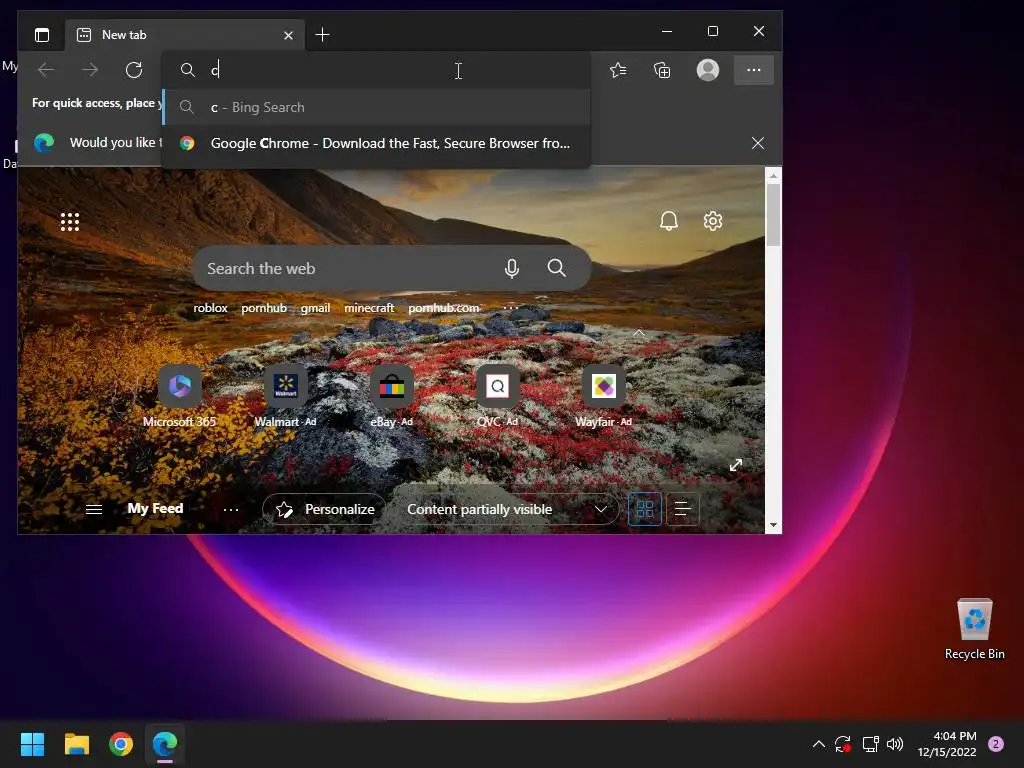Open the network tray icon
This screenshot has height=768, width=1024.
871,744
